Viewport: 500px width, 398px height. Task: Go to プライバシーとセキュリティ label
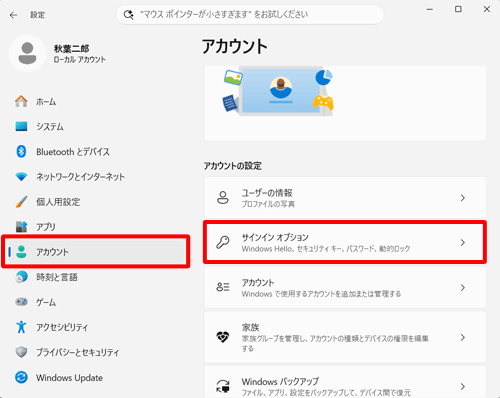tap(77, 352)
